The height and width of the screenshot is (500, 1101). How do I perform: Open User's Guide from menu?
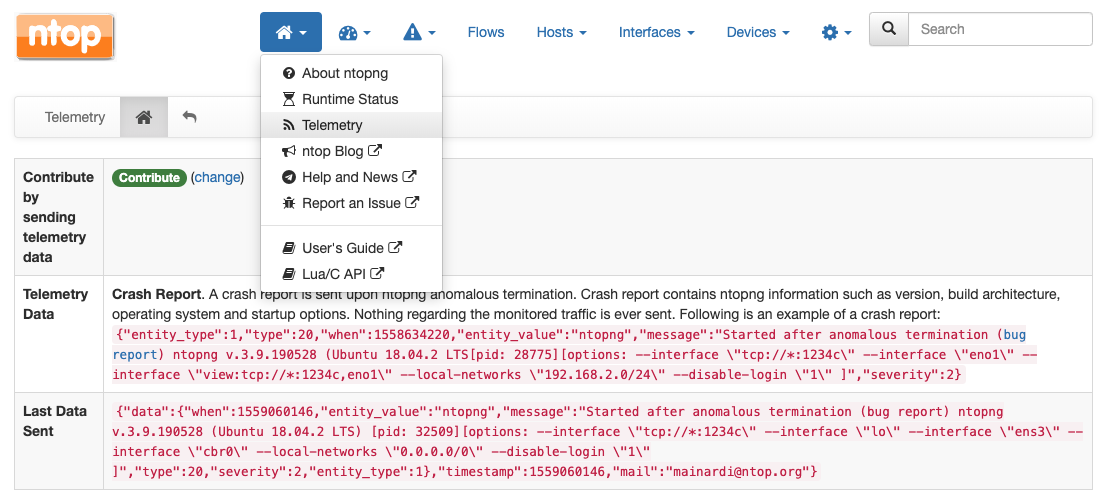pos(351,248)
